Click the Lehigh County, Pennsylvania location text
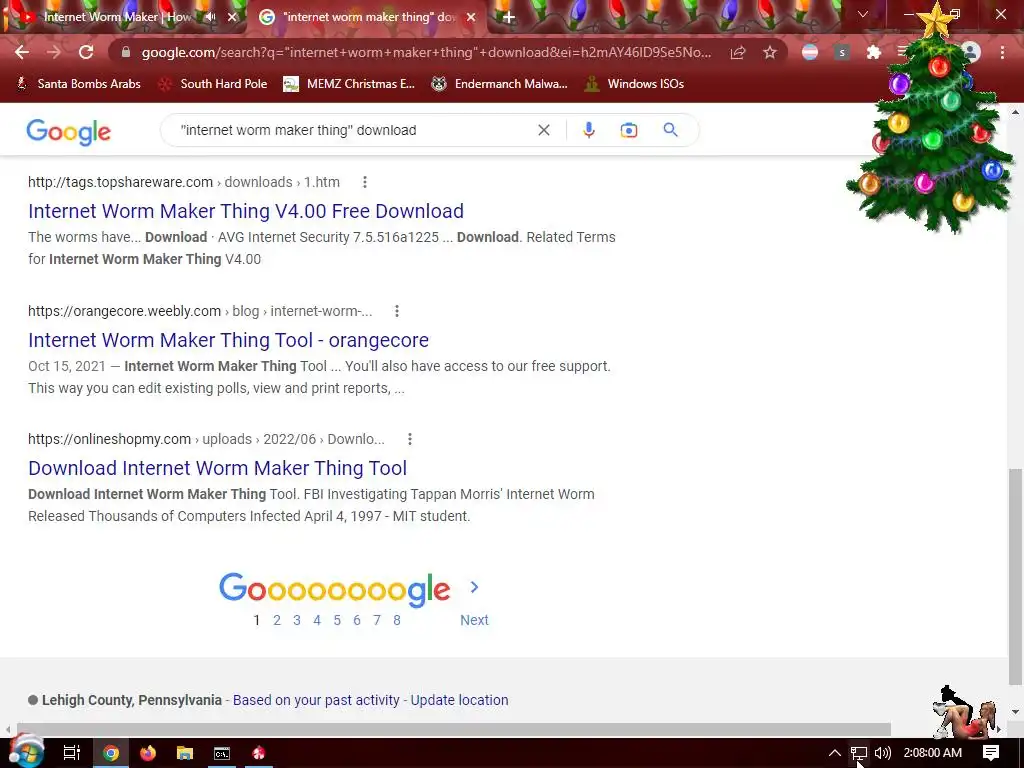This screenshot has width=1024, height=768. coord(131,700)
